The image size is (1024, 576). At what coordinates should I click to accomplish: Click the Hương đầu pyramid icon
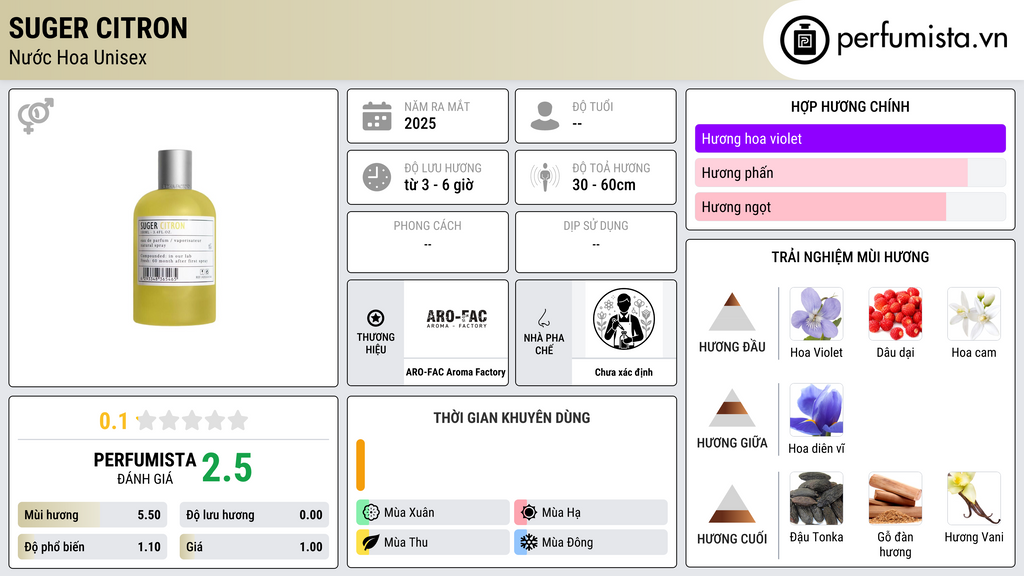(x=732, y=312)
